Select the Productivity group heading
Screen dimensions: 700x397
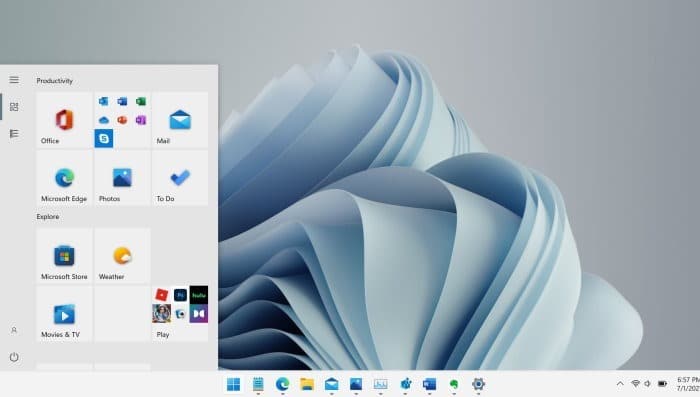[54, 81]
